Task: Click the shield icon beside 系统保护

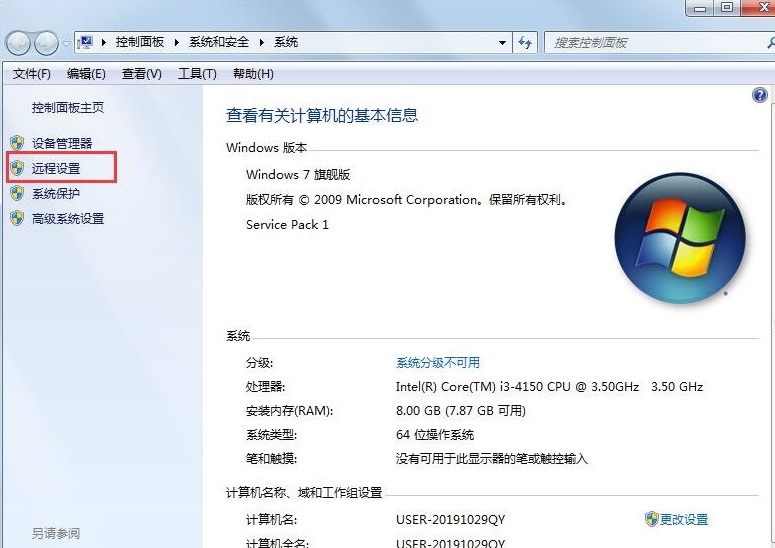Action: tap(16, 194)
